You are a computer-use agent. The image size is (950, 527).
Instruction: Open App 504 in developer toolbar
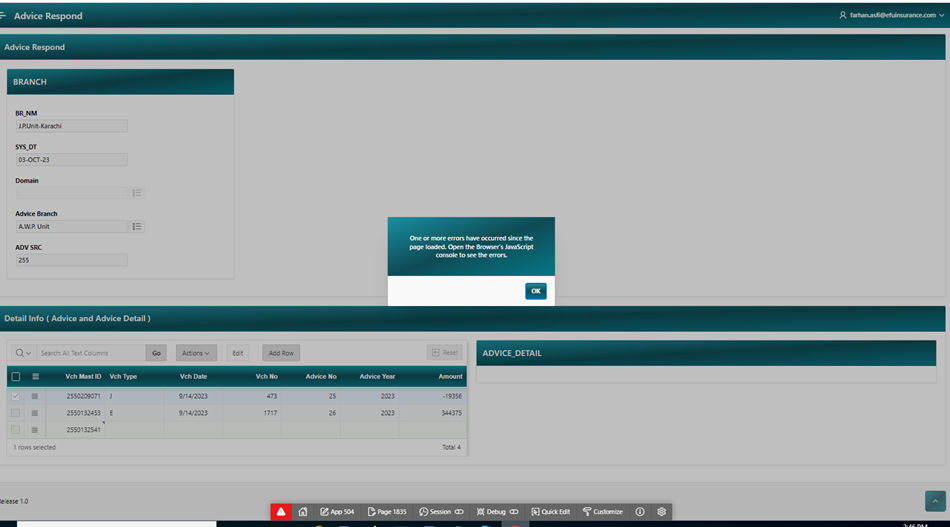point(337,511)
